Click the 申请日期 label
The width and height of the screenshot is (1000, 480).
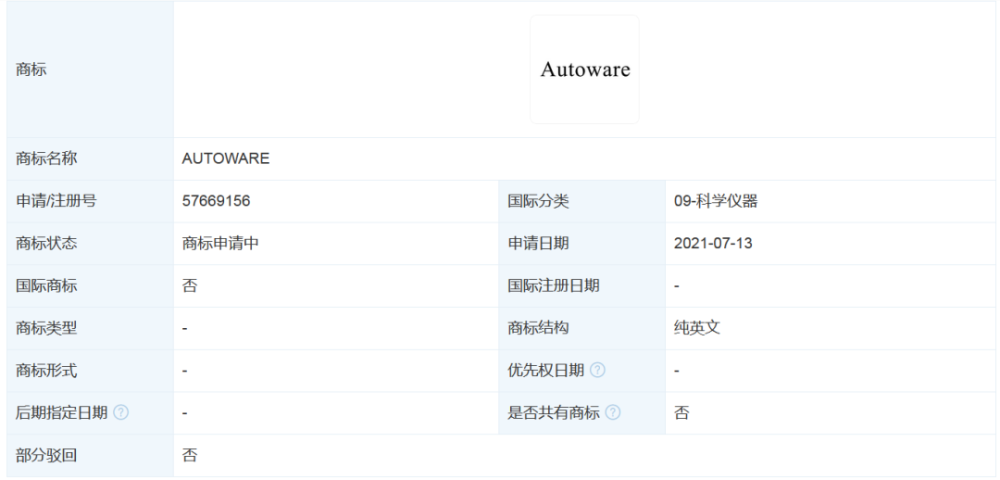pos(538,244)
